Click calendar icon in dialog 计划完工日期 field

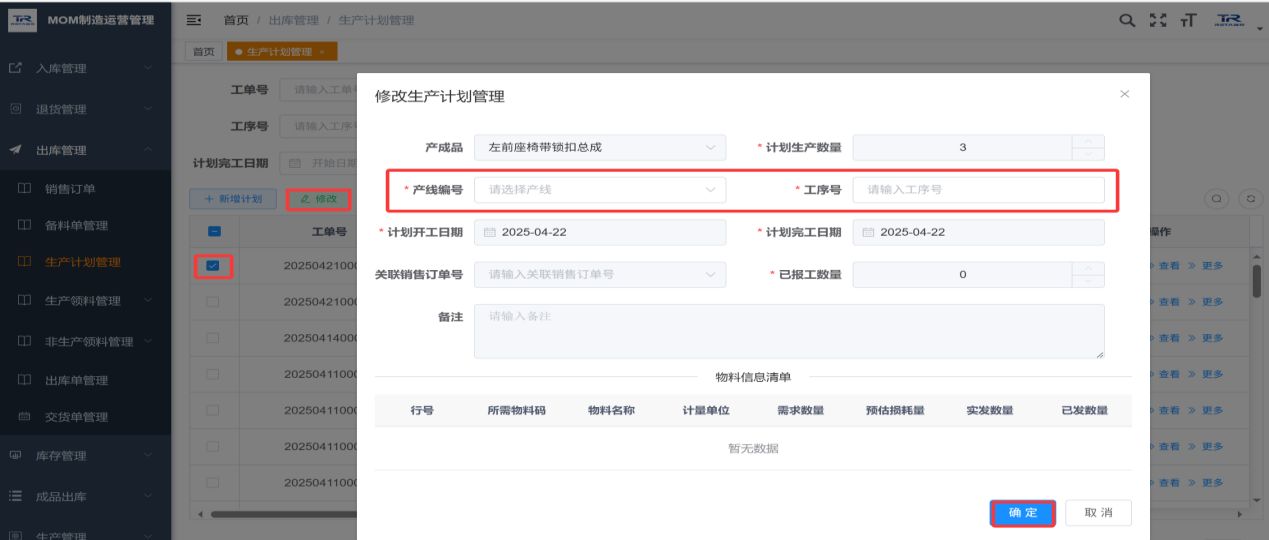coord(868,232)
